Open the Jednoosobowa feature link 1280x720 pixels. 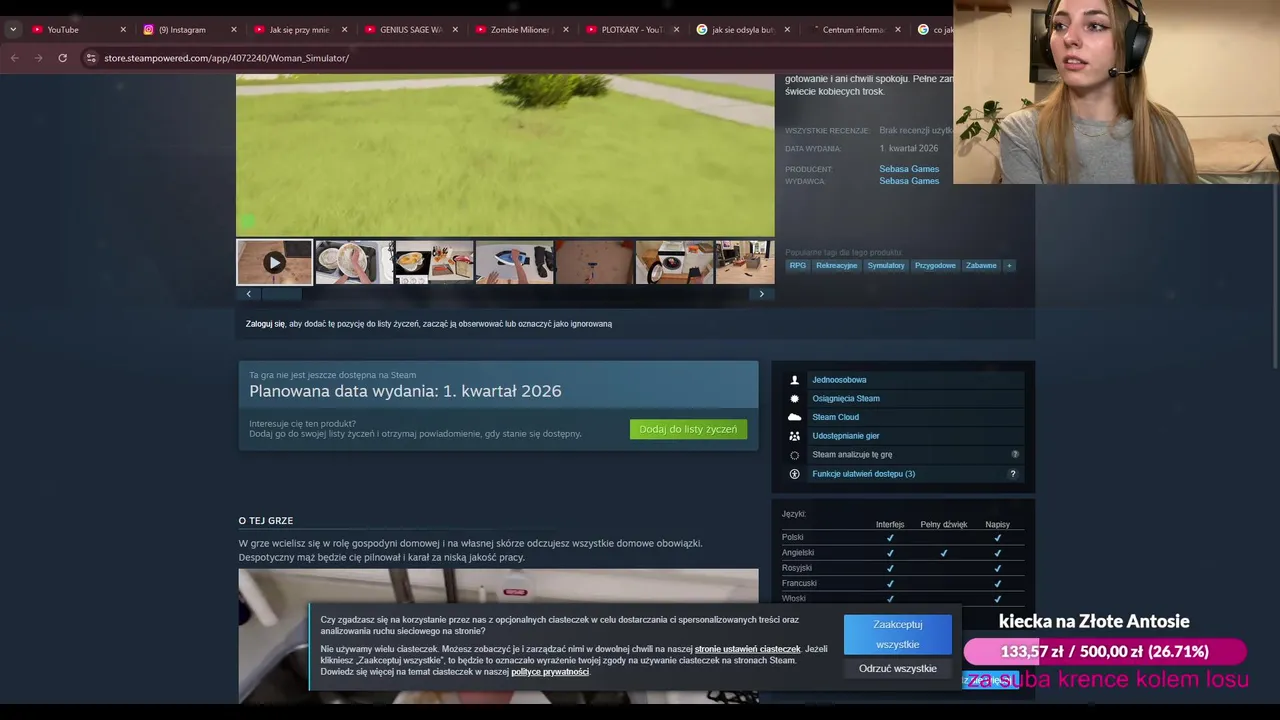click(x=839, y=380)
